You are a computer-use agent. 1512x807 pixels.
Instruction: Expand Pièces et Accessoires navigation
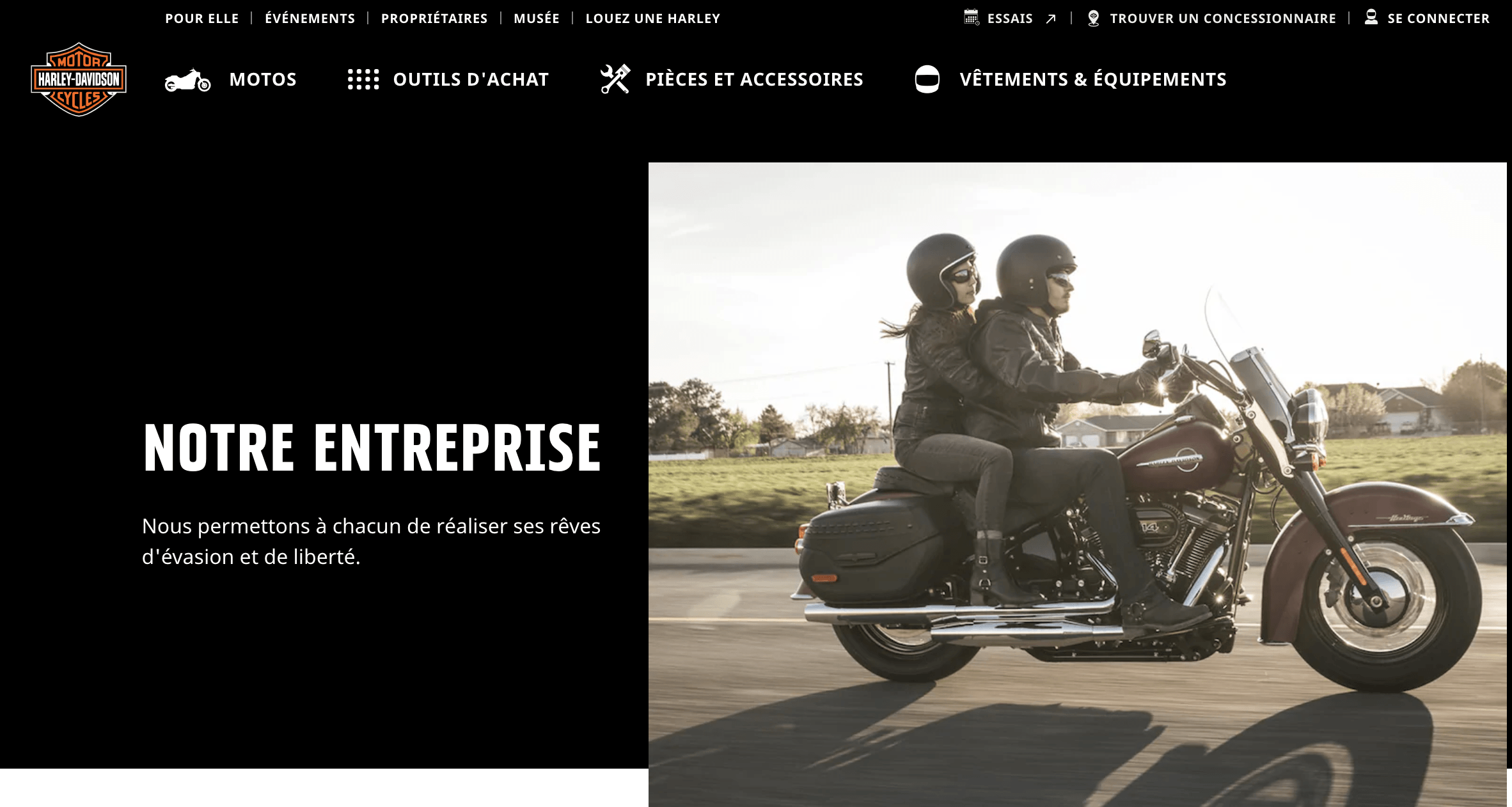pyautogui.click(x=754, y=79)
